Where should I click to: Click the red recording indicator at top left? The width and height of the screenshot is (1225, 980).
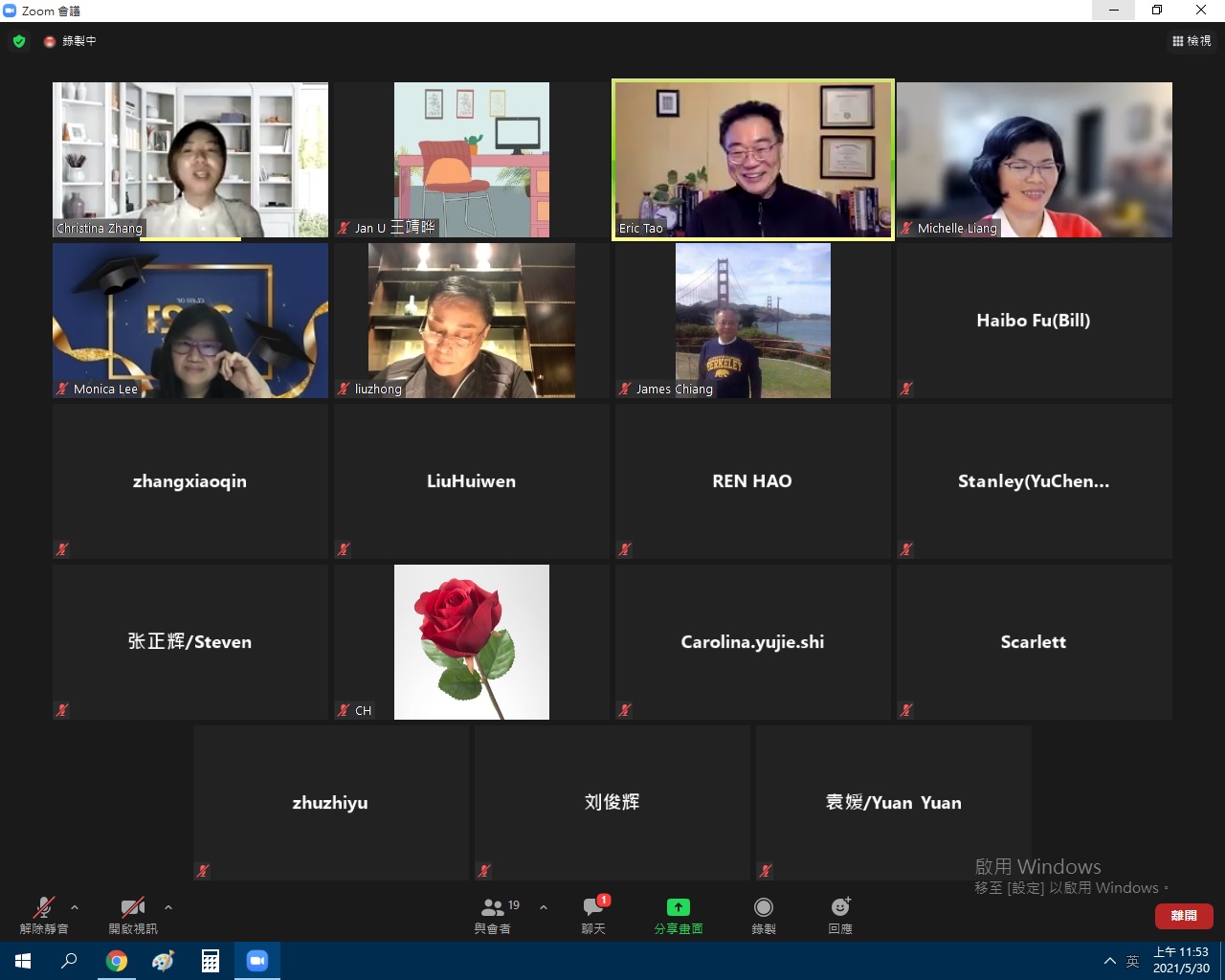tap(50, 41)
